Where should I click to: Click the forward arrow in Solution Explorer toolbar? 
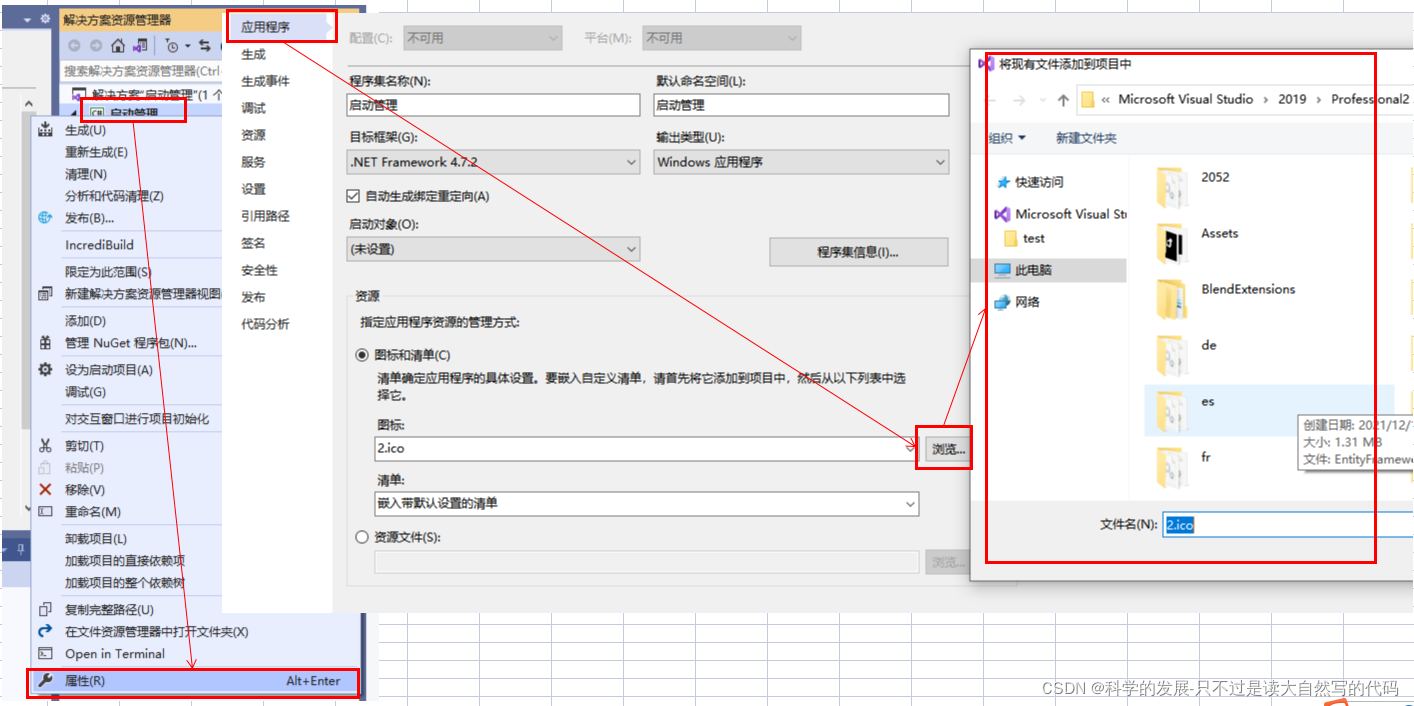[96, 45]
